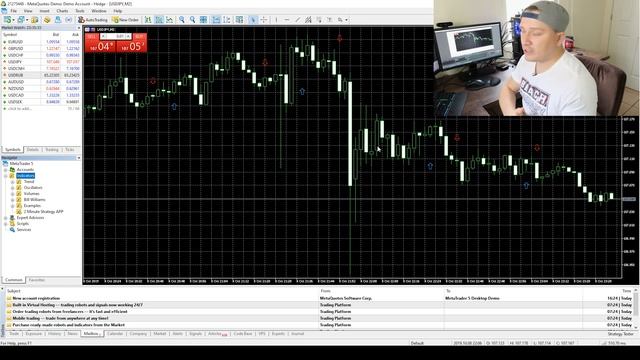Image resolution: width=640 pixels, height=360 pixels.
Task: Open the indicators/templates list icon
Action: click(239, 20)
